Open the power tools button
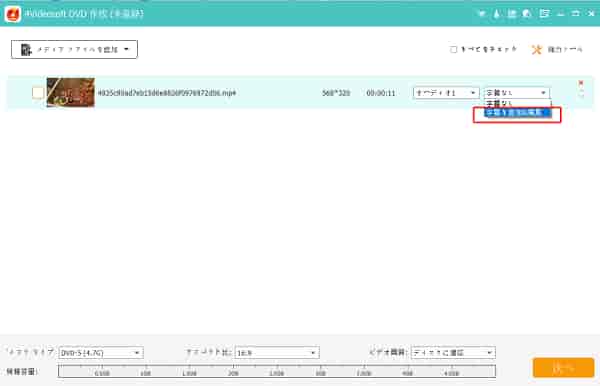Screen dimensions: 600x386 pyautogui.click(x=557, y=49)
